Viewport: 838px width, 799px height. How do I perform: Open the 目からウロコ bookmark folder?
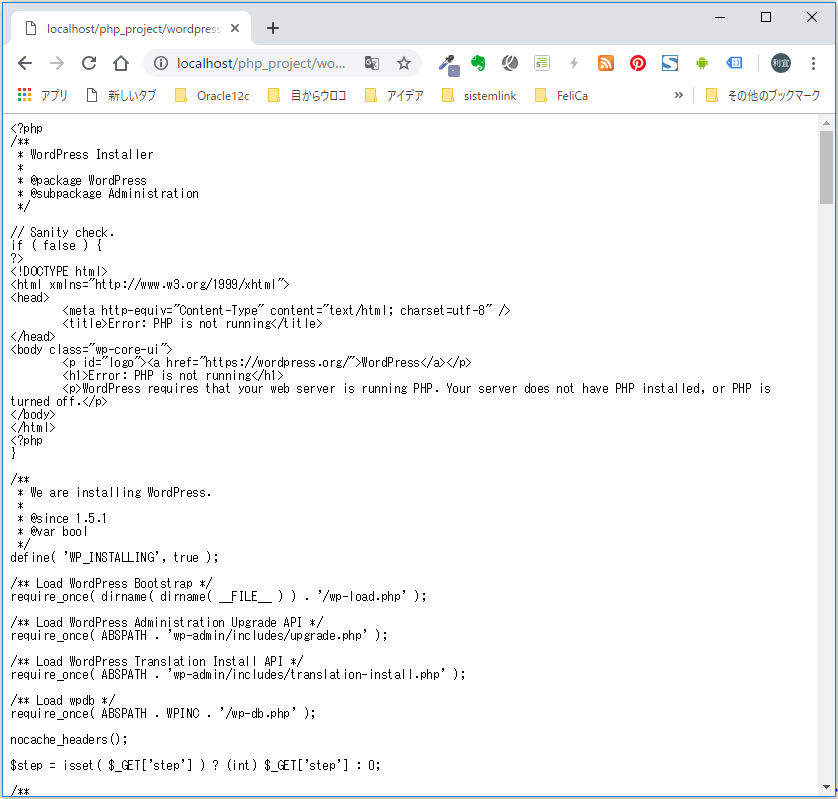click(x=307, y=96)
